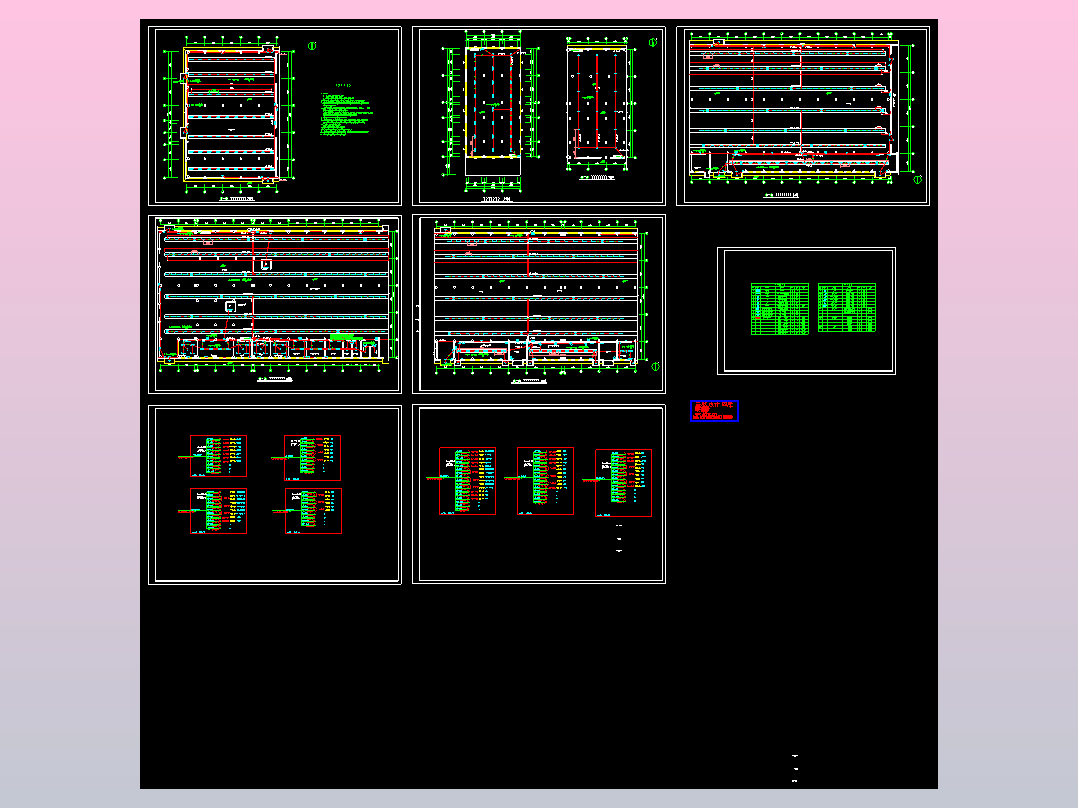Image resolution: width=1078 pixels, height=808 pixels.
Task: Select the middle-left plan with partitioned bottom rooms
Action: pos(275,304)
